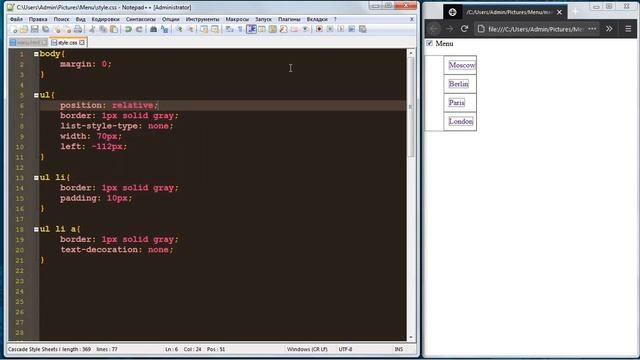The height and width of the screenshot is (360, 640).
Task: Close the style.css tab
Action: (x=82, y=42)
